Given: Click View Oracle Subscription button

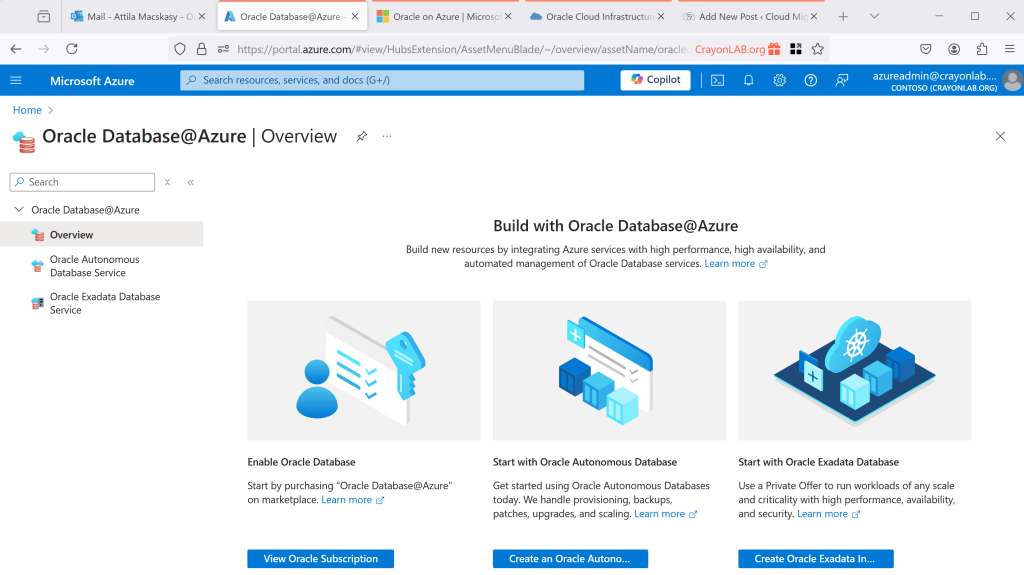Looking at the screenshot, I should tap(320, 559).
